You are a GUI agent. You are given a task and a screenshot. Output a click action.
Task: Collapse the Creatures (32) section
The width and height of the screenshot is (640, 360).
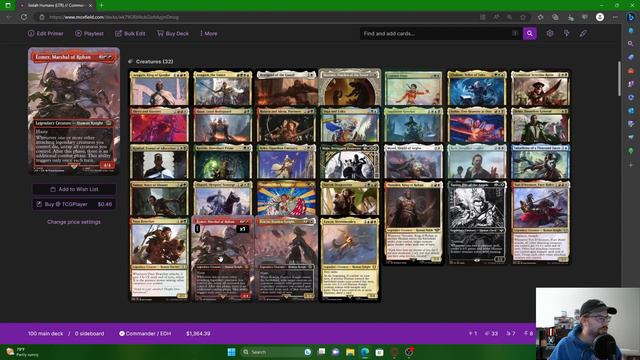click(131, 62)
